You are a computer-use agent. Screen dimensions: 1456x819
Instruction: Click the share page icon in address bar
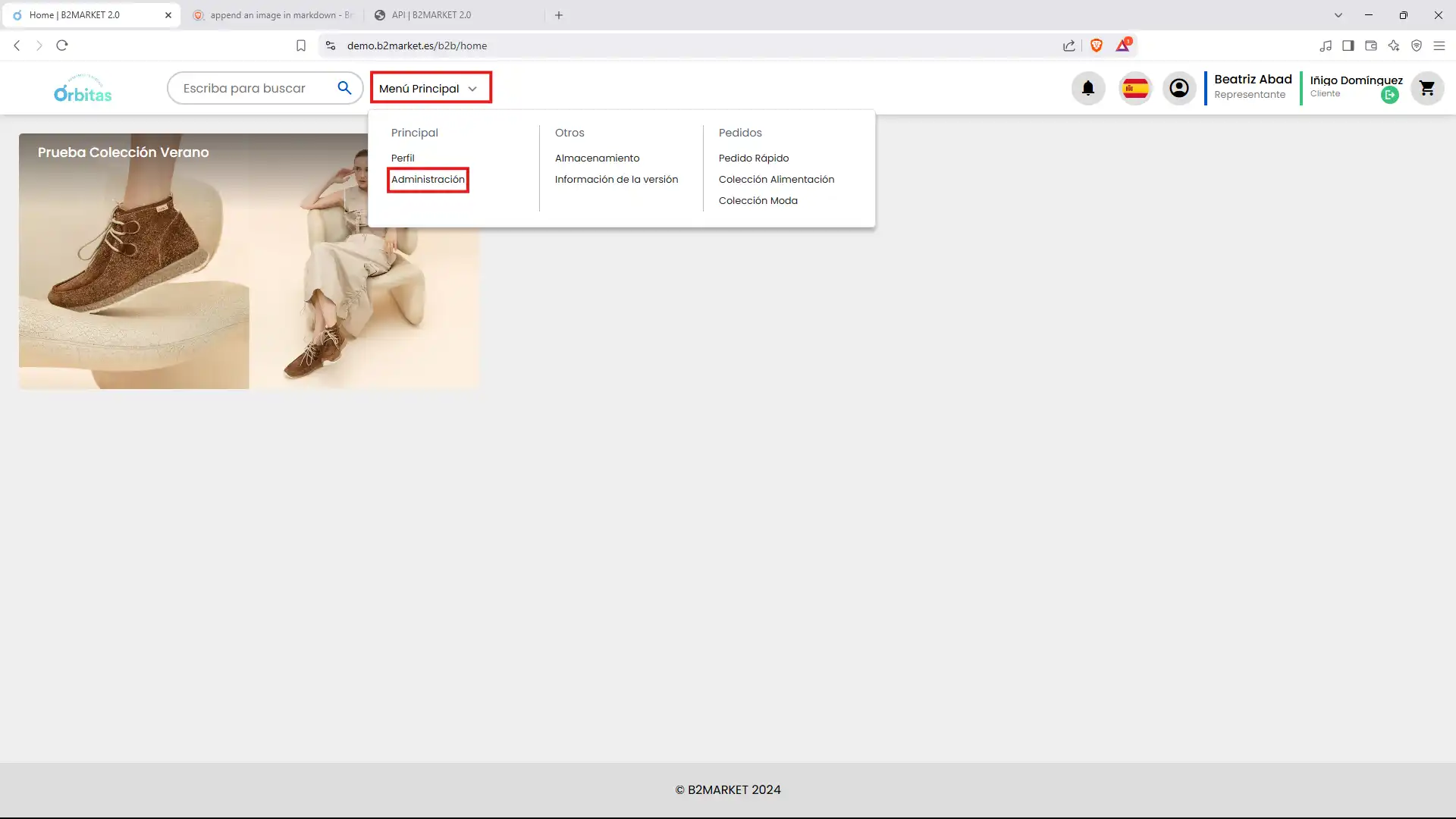[x=1068, y=45]
